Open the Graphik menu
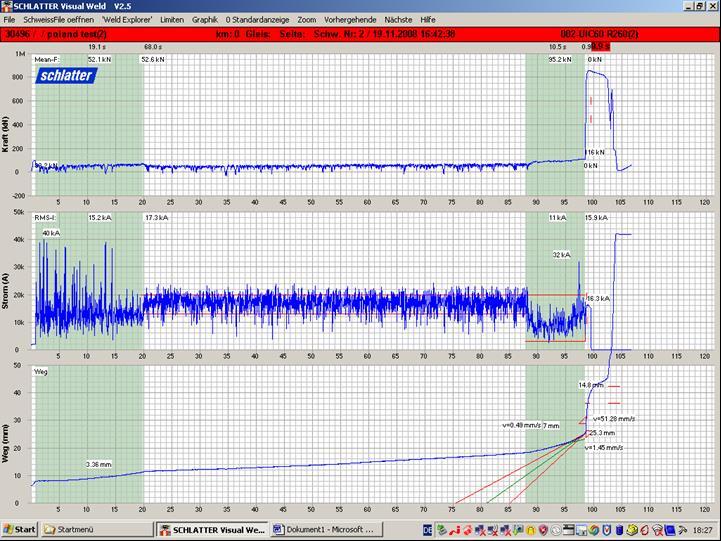721x541 pixels. 205,20
